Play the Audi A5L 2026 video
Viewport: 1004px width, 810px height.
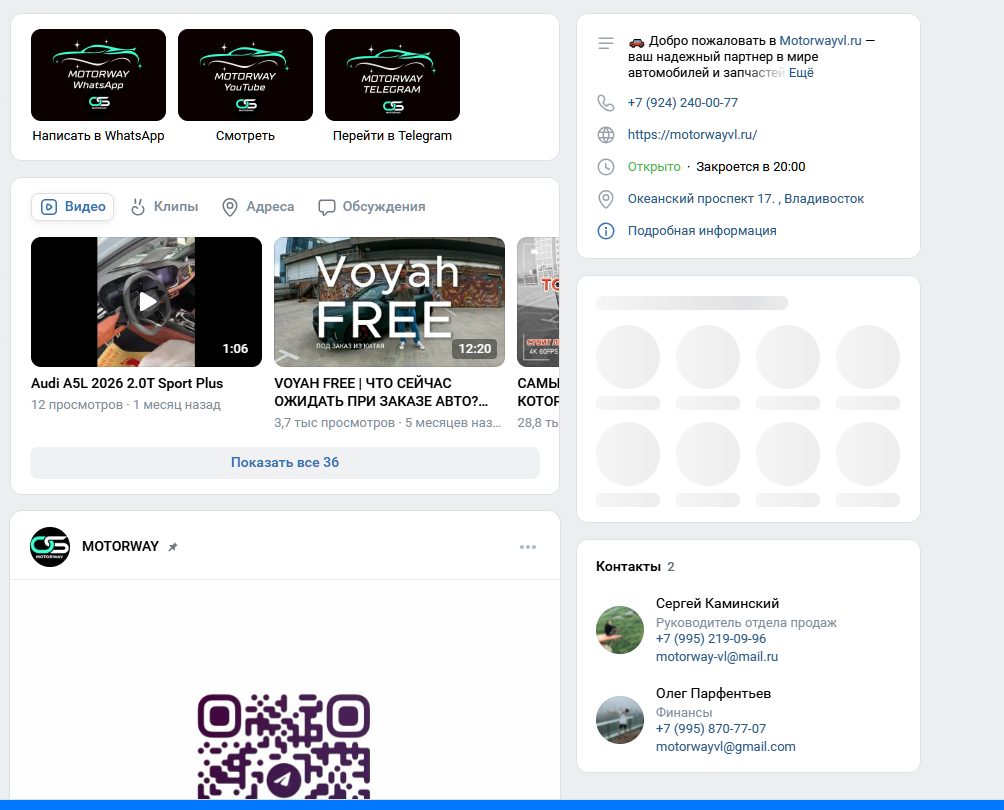(147, 302)
